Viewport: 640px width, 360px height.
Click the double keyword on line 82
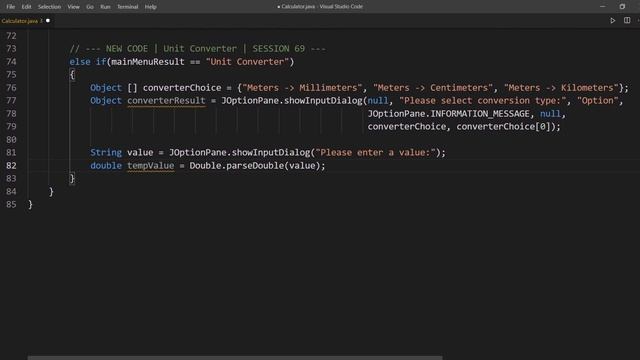click(106, 166)
